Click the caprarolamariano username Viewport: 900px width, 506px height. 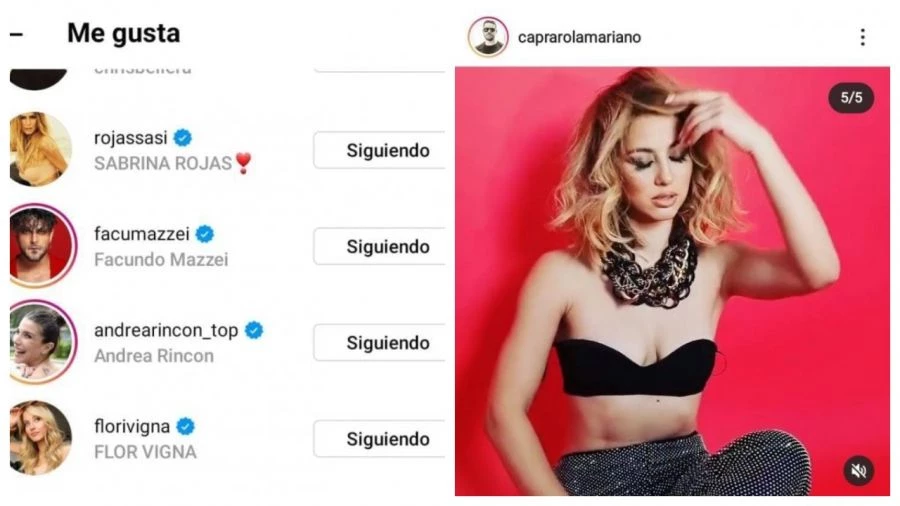click(x=579, y=37)
